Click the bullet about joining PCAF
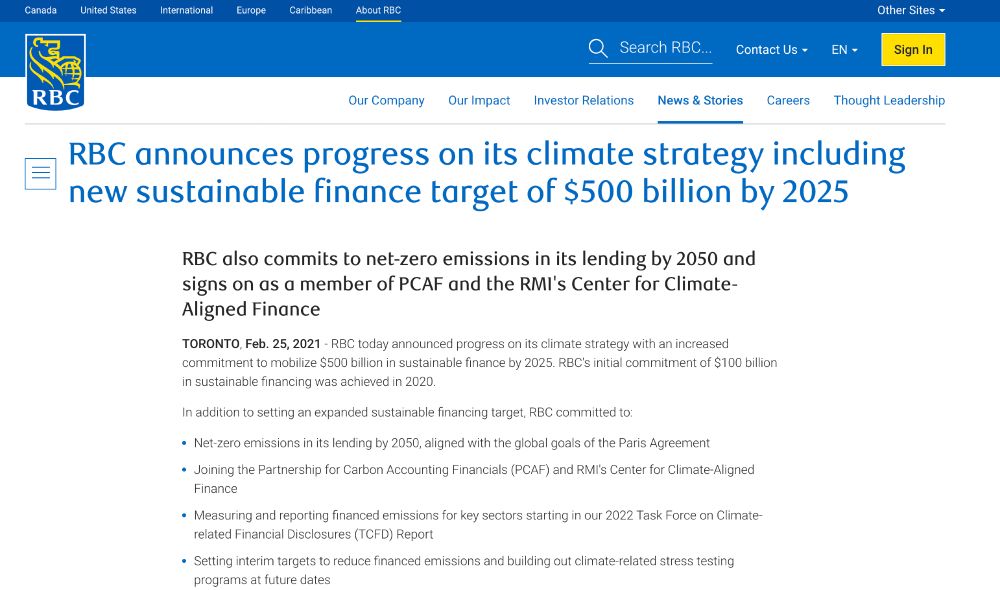The image size is (1000, 590). point(474,479)
